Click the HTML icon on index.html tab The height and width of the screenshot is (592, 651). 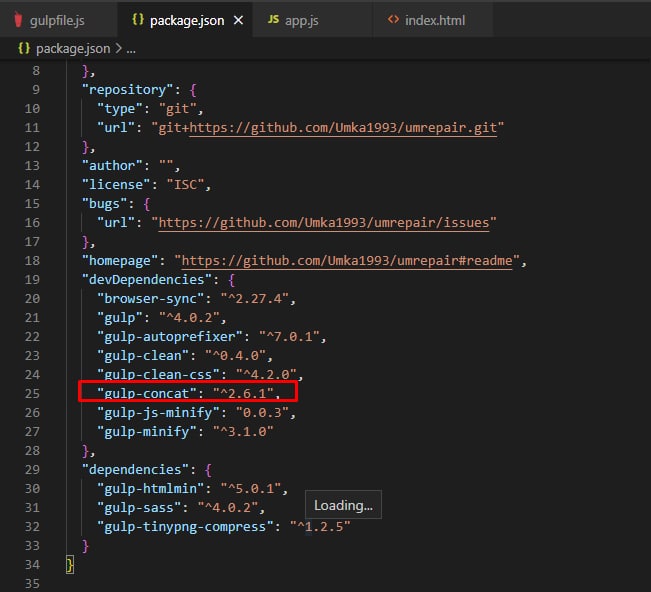[393, 19]
